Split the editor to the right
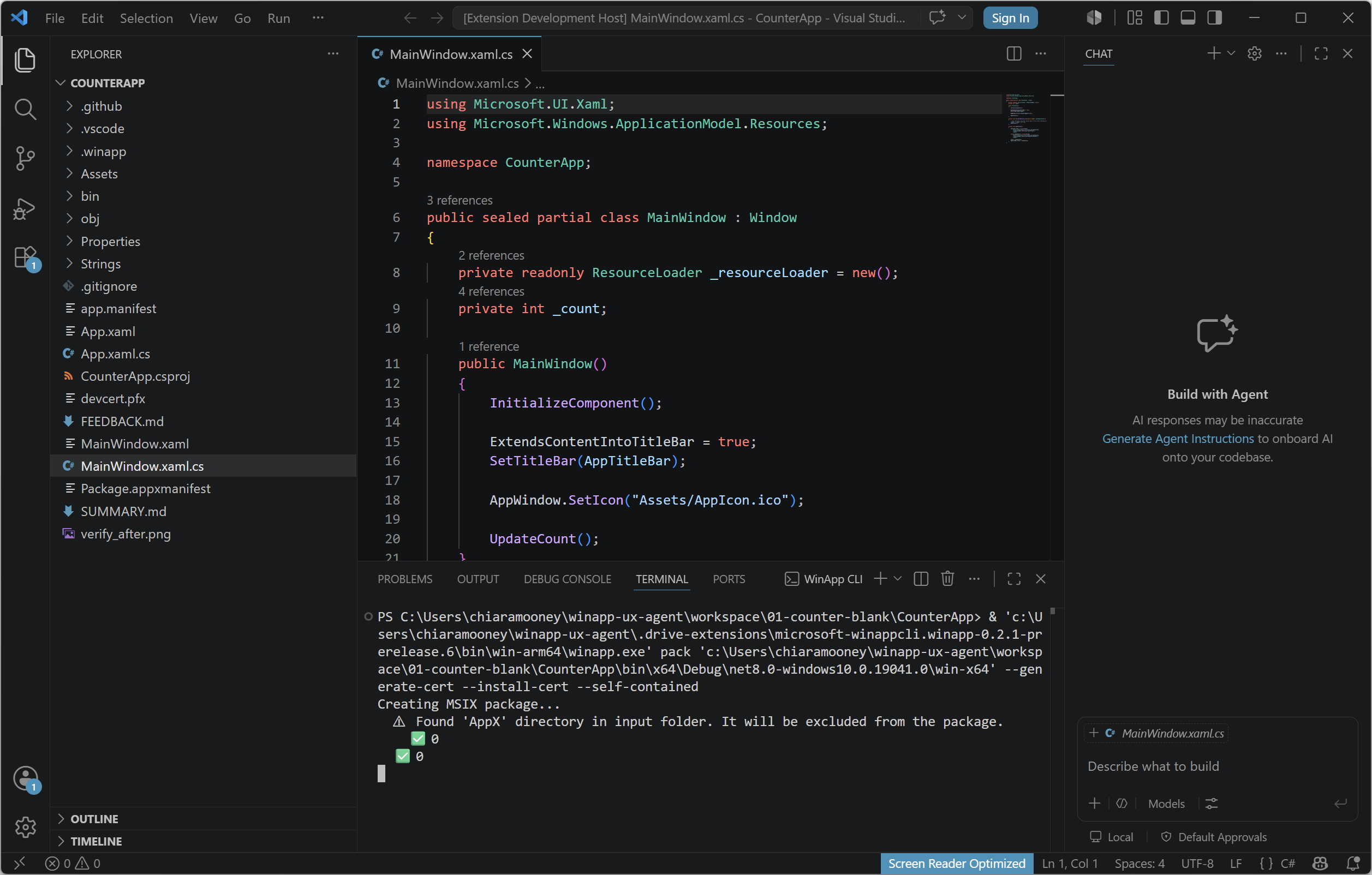1372x875 pixels. [x=1013, y=53]
